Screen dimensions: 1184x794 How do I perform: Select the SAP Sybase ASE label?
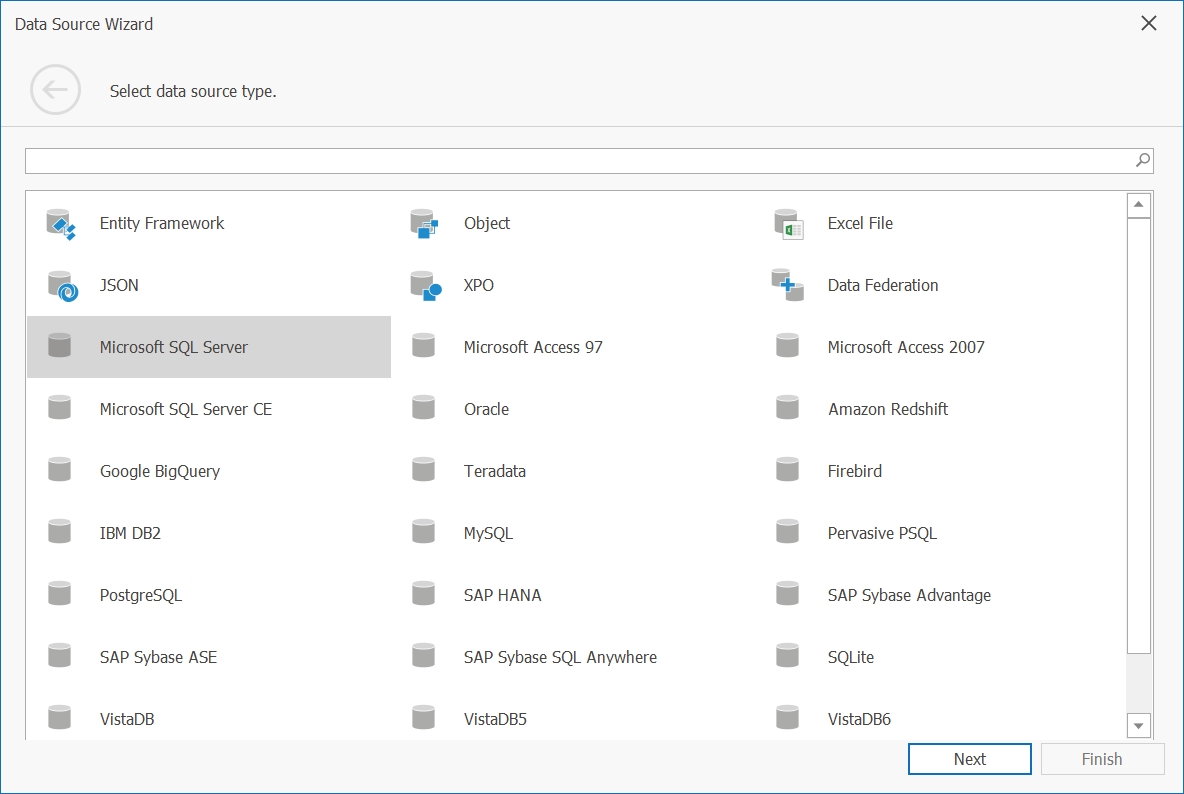(x=159, y=657)
